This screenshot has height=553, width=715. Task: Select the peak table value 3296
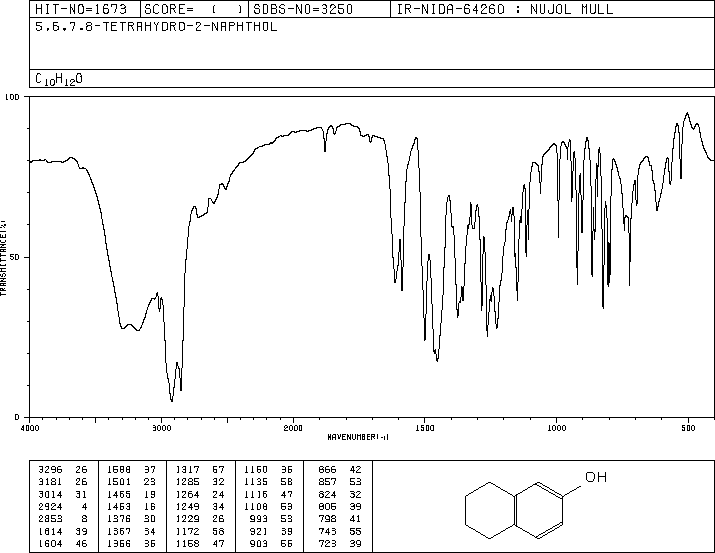click(50, 470)
